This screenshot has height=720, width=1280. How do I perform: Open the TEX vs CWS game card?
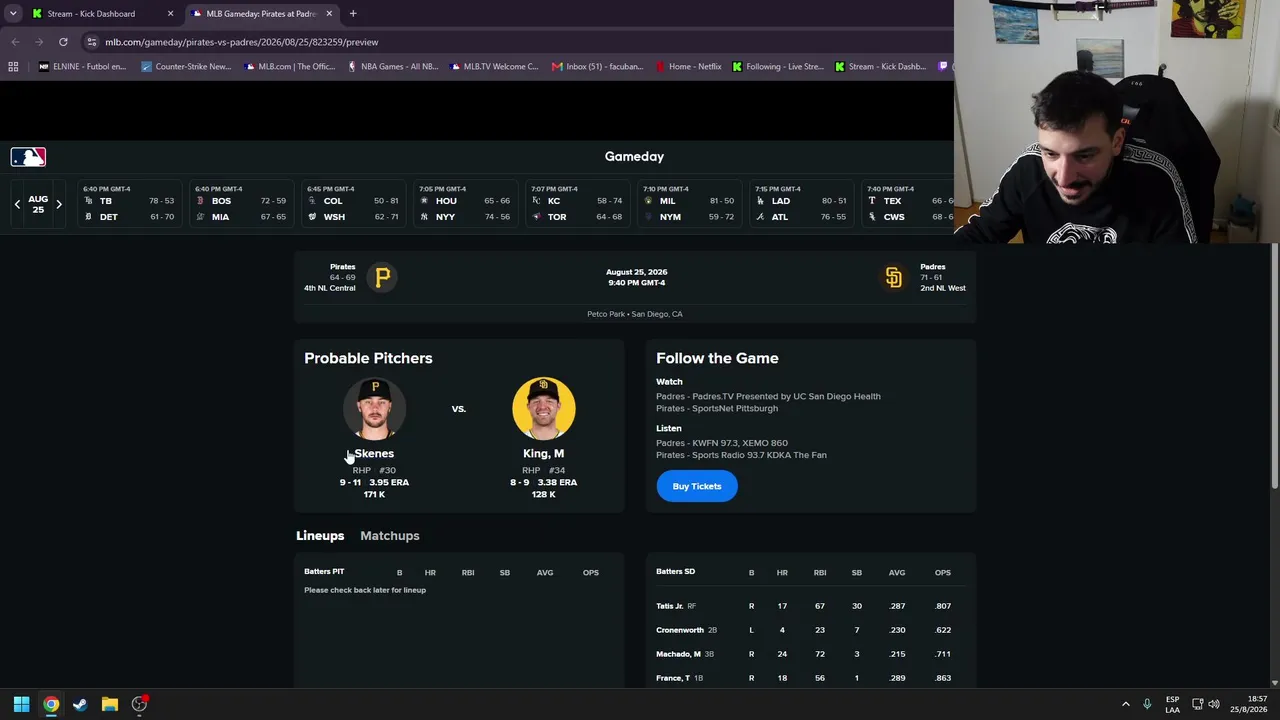coord(908,203)
